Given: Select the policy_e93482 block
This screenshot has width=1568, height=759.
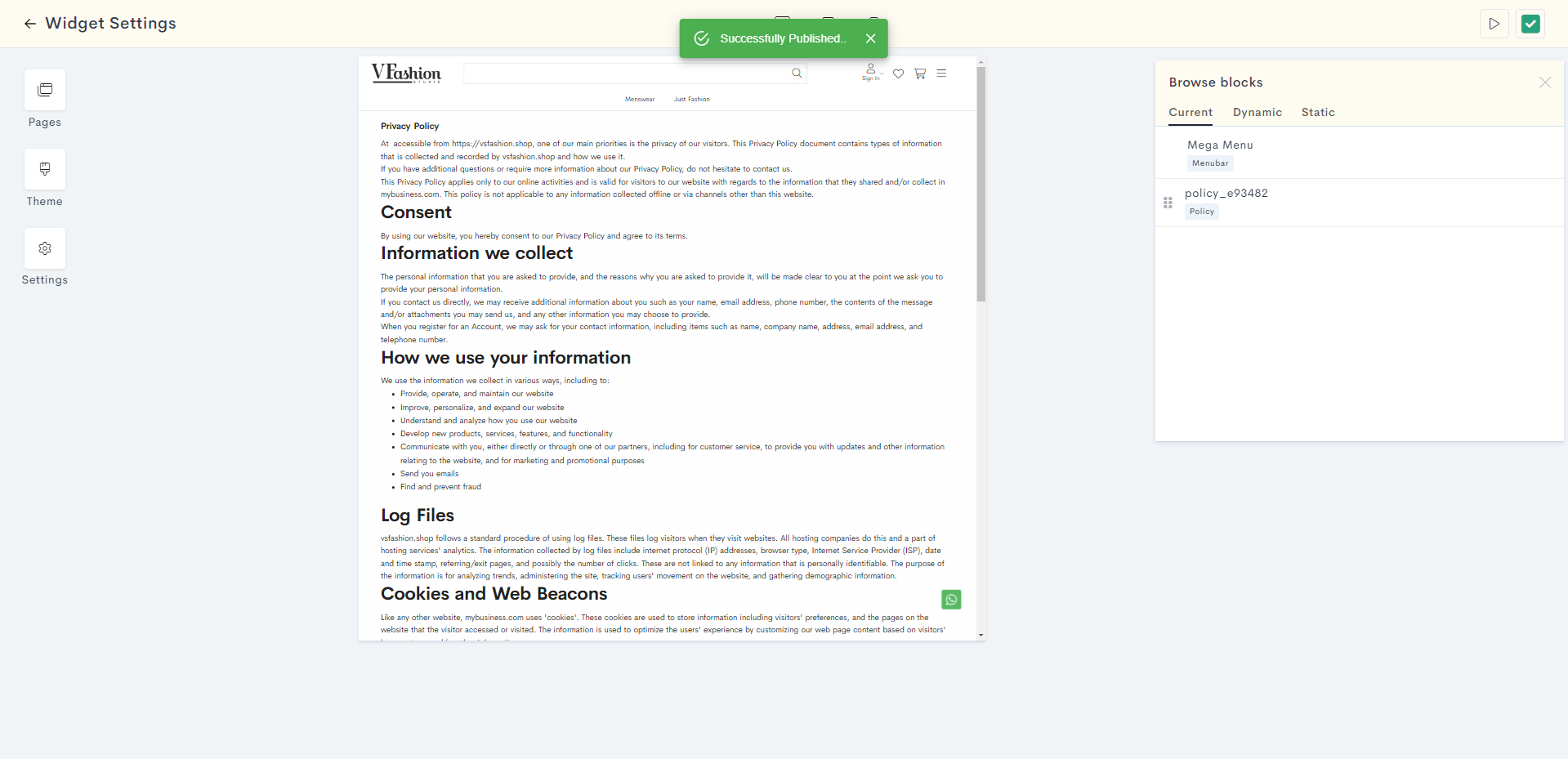Looking at the screenshot, I should click(1360, 203).
